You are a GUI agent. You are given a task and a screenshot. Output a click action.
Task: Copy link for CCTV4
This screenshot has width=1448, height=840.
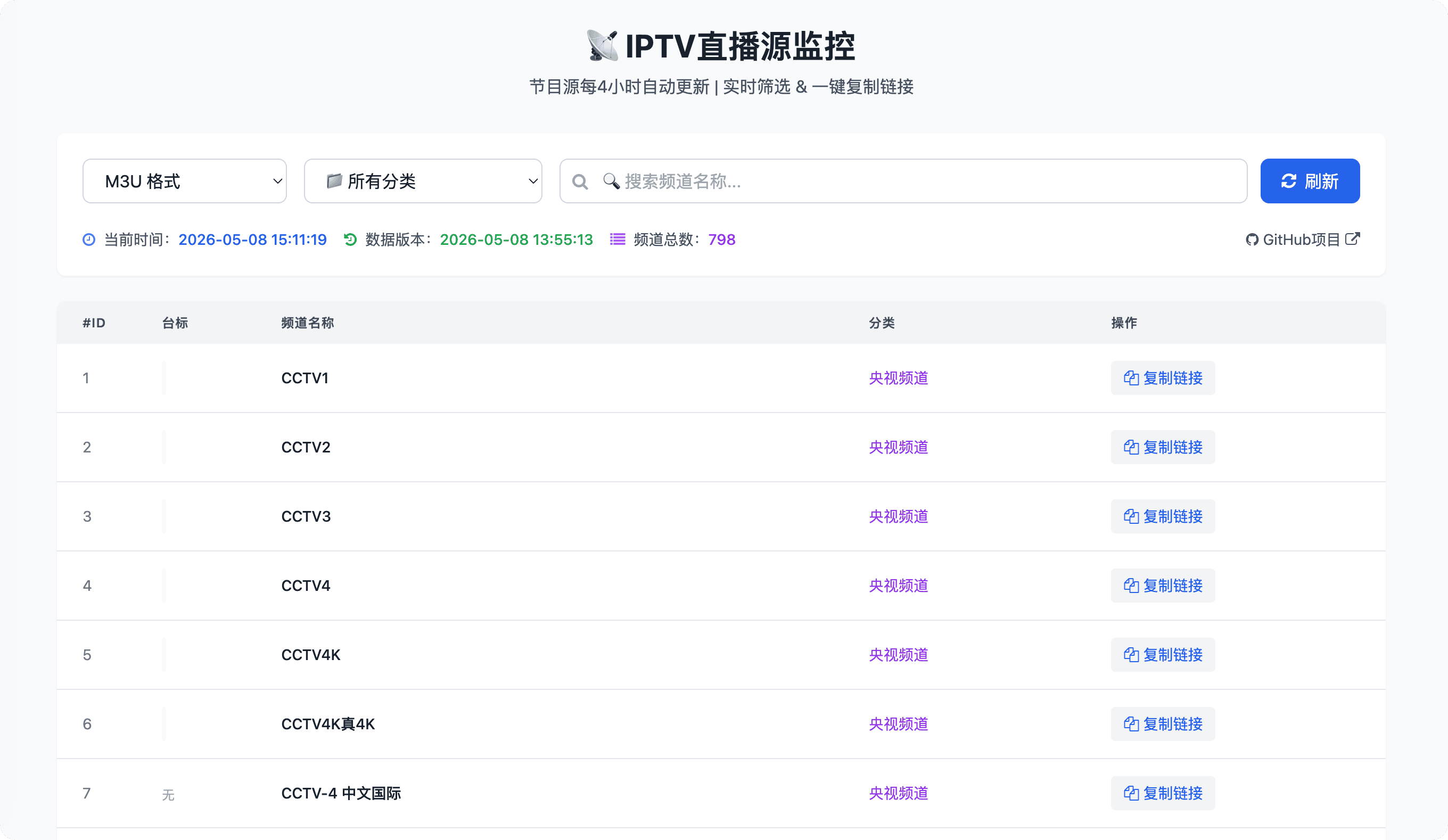[1163, 586]
